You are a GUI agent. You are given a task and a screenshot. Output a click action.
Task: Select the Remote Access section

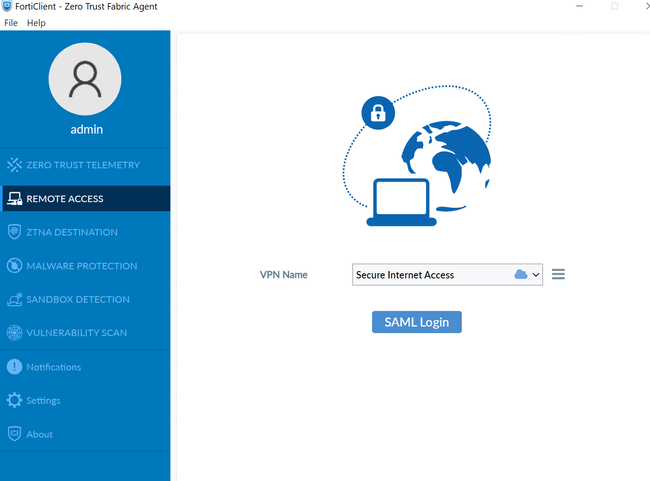click(x=85, y=199)
